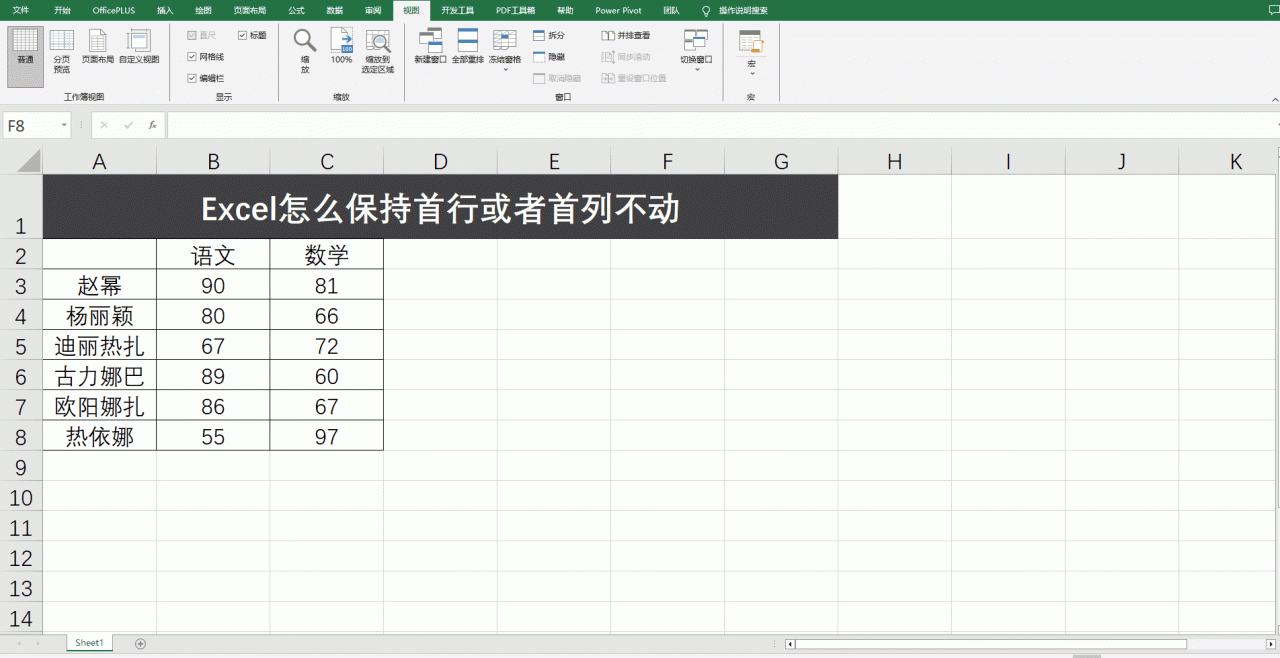The height and width of the screenshot is (658, 1280).
Task: Click the 宏 macros icon
Action: 751,42
